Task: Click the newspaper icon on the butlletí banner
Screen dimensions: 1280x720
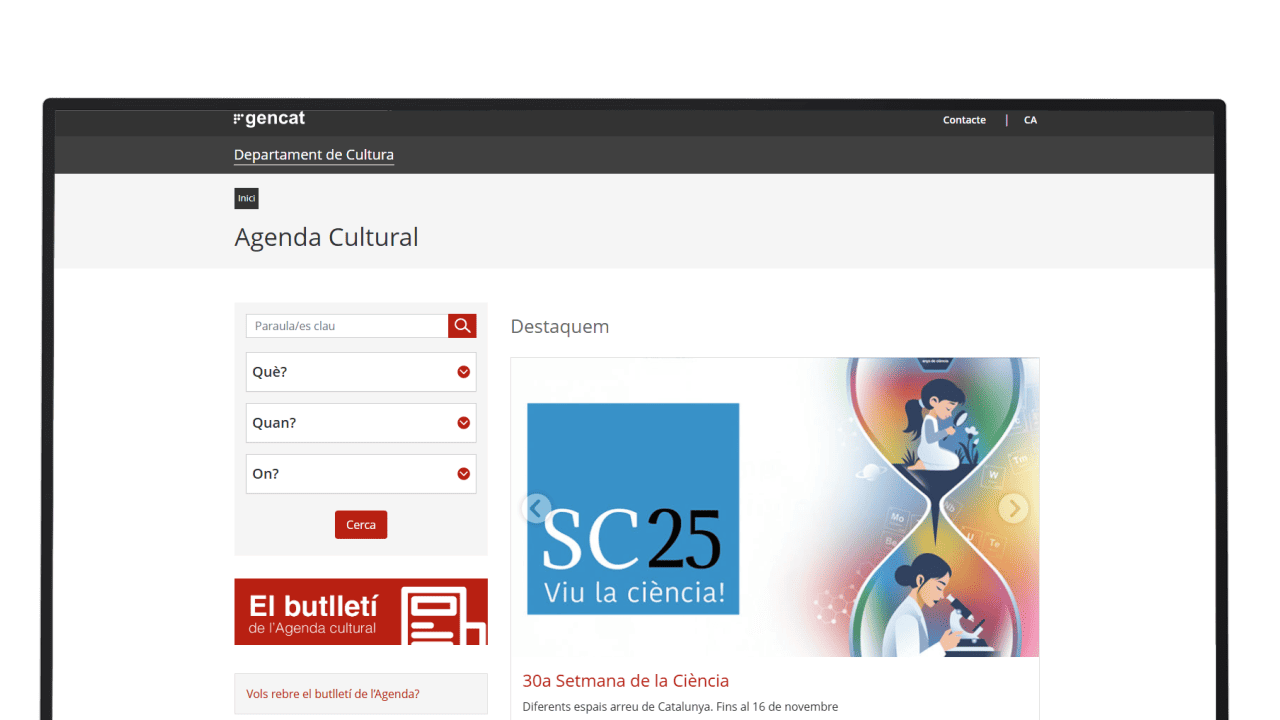Action: coord(442,615)
